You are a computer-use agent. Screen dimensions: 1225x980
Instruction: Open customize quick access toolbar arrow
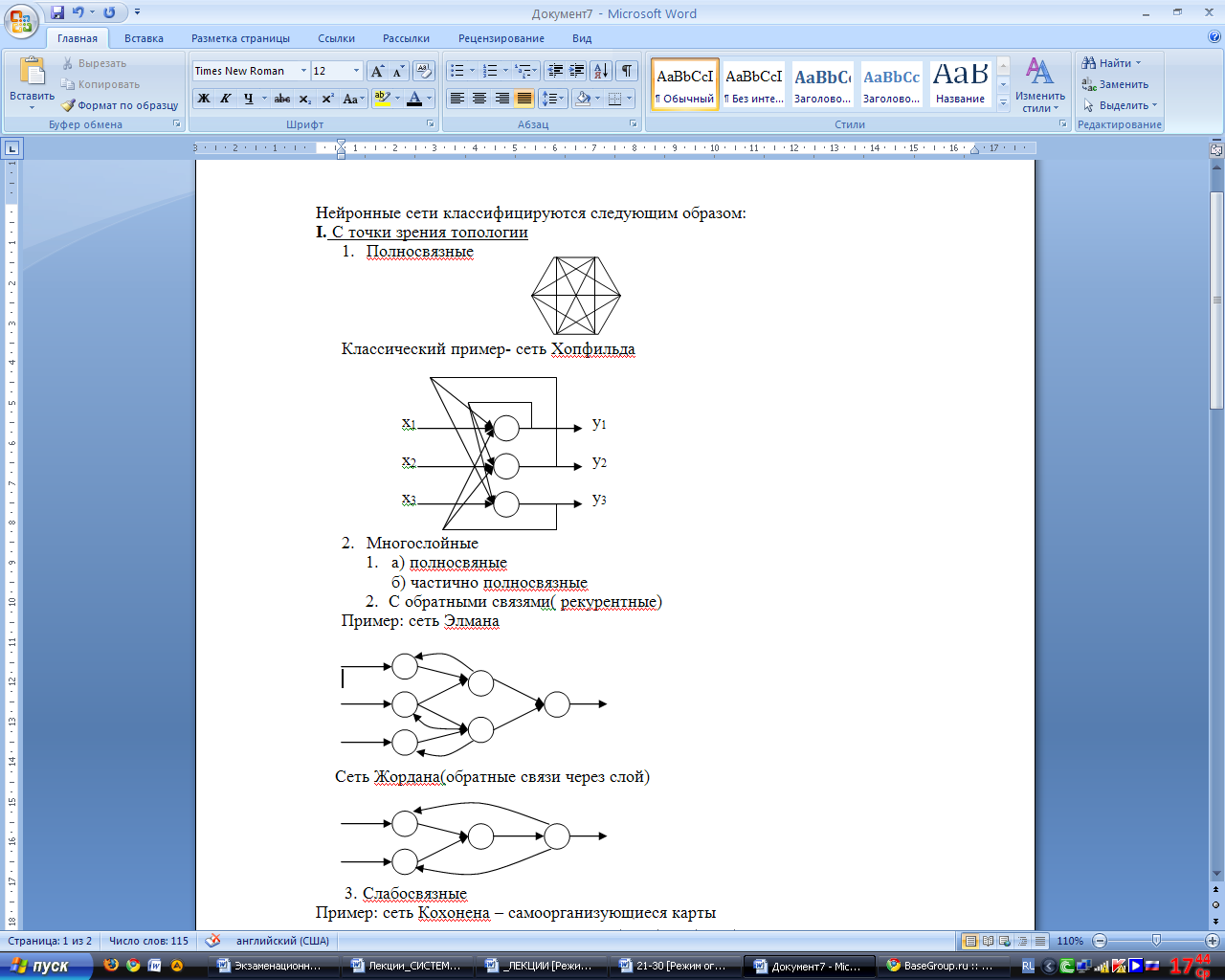tap(138, 12)
